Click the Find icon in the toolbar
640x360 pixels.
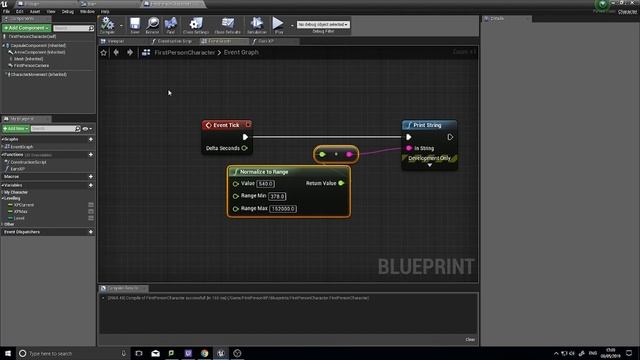(x=171, y=25)
